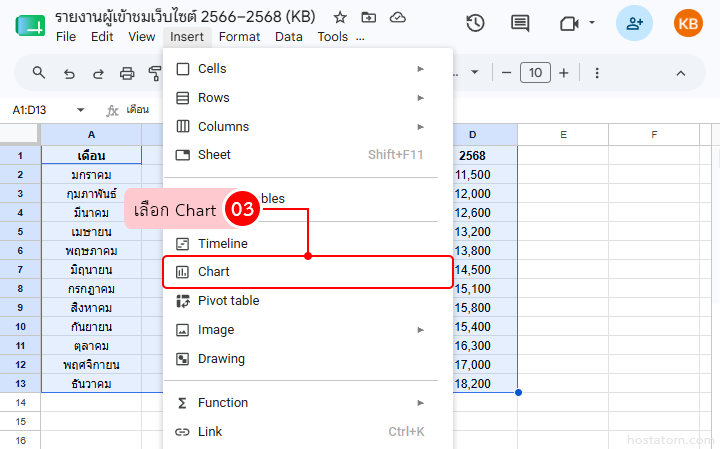This screenshot has width=720, height=449.
Task: Select the cell with value 15,400
Action: [485, 327]
